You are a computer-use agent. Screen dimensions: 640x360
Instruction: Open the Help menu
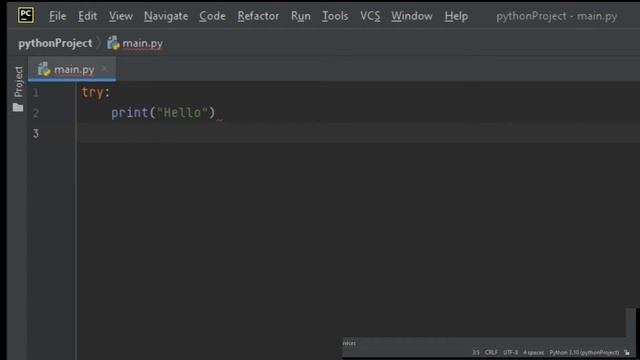[456, 16]
